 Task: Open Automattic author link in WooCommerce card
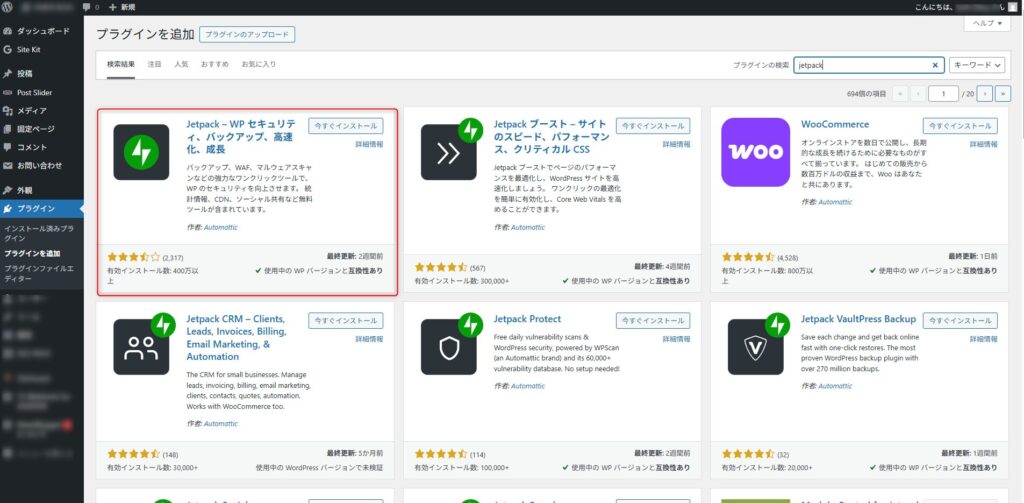[x=835, y=202]
